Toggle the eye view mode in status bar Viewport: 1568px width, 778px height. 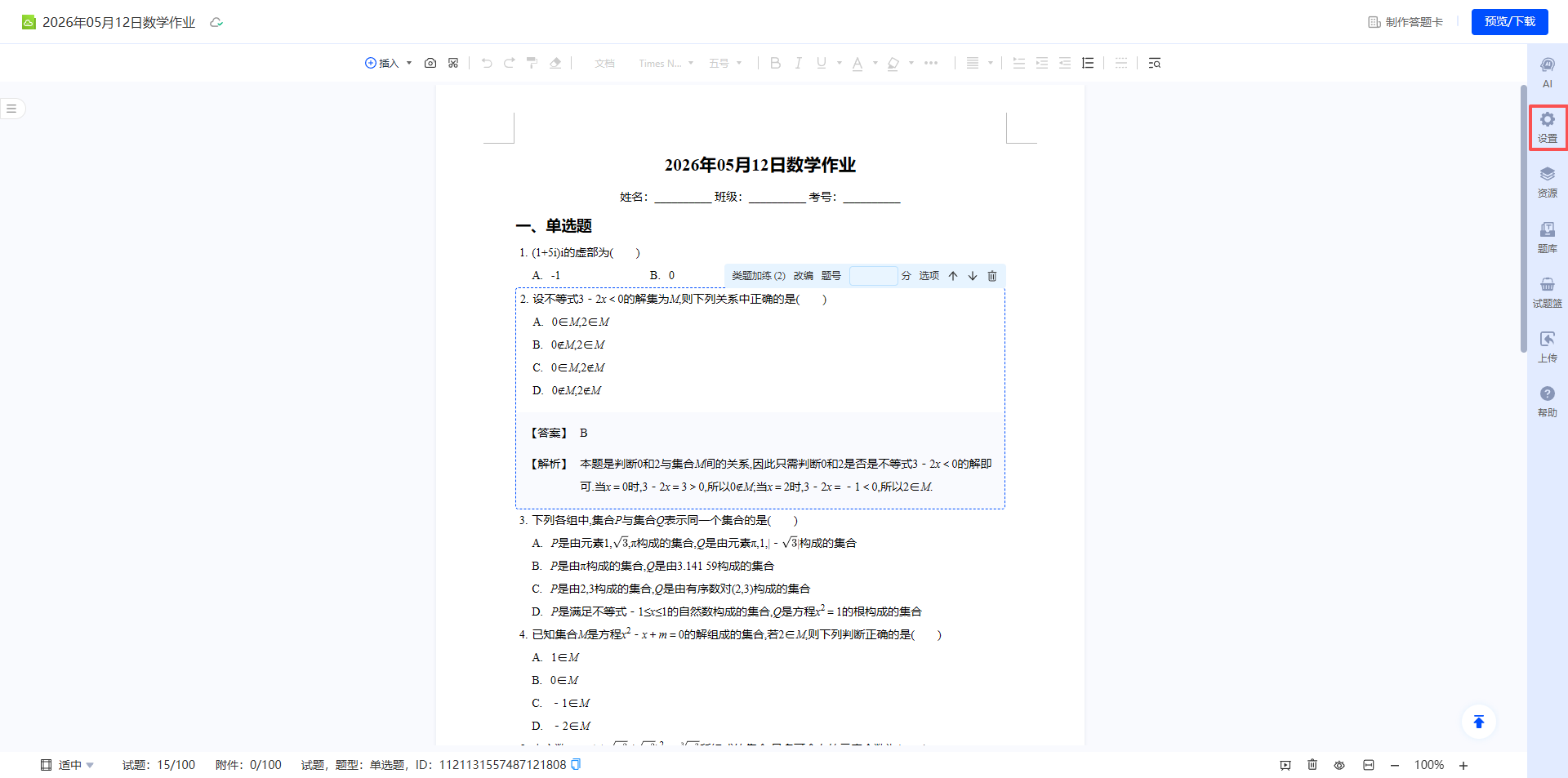point(1339,765)
